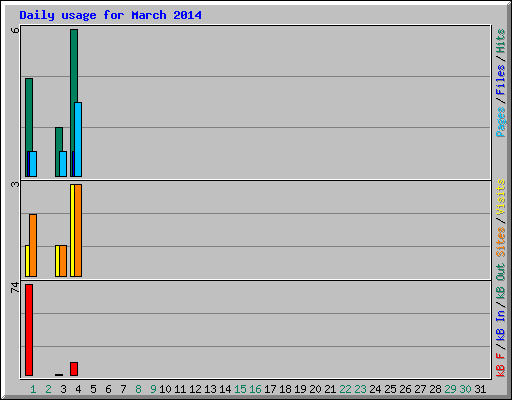This screenshot has height=400, width=512.
Task: Click day label 15 on the x-axis
Action: click(x=240, y=389)
